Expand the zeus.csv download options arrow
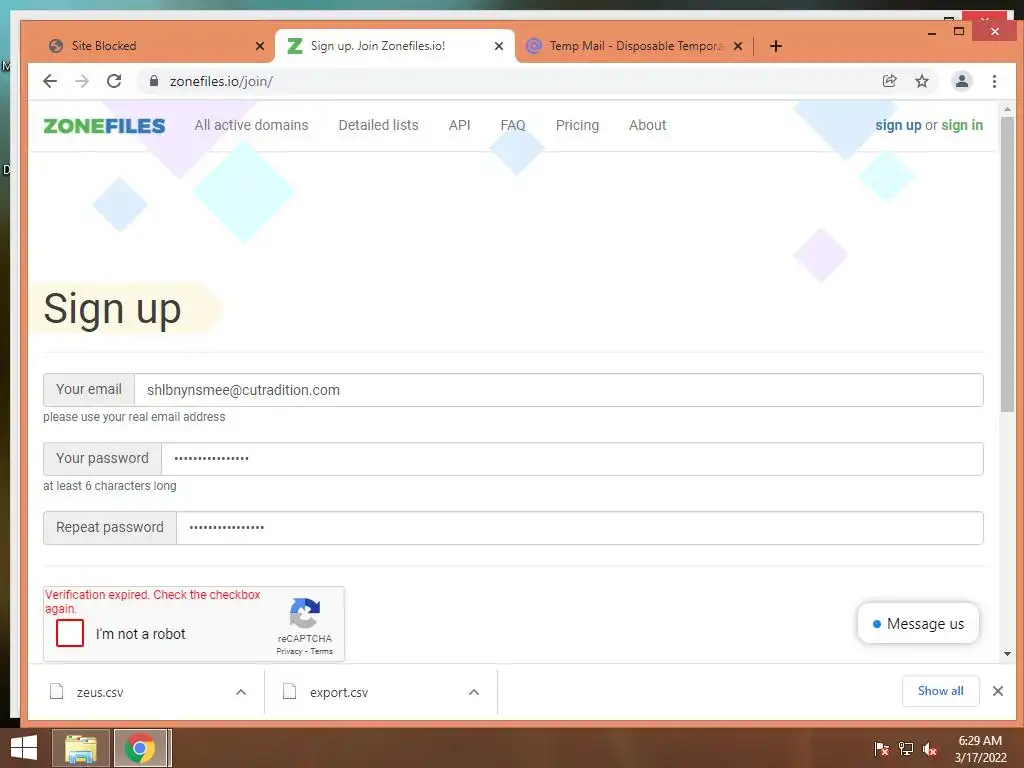The image size is (1024, 768). click(241, 692)
